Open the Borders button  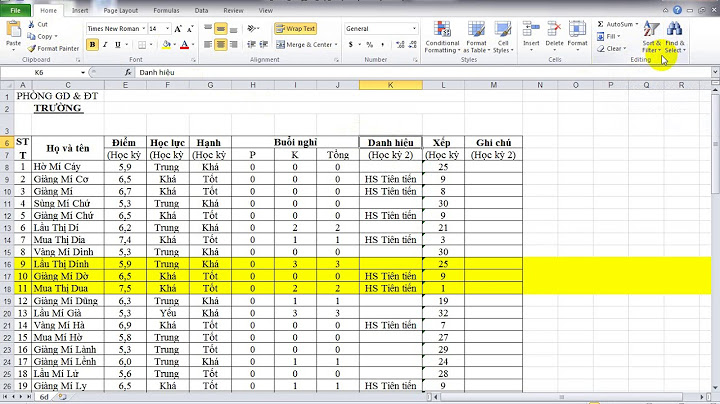[x=142, y=45]
